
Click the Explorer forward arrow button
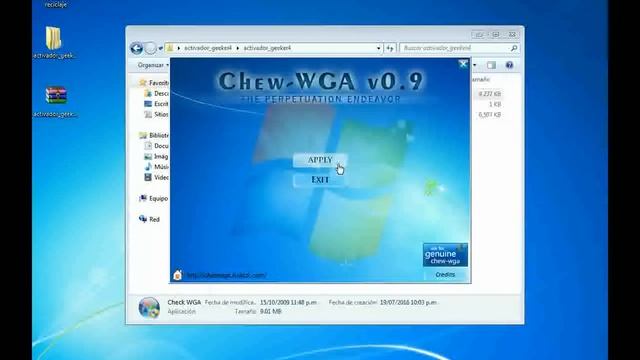pyautogui.click(x=150, y=48)
